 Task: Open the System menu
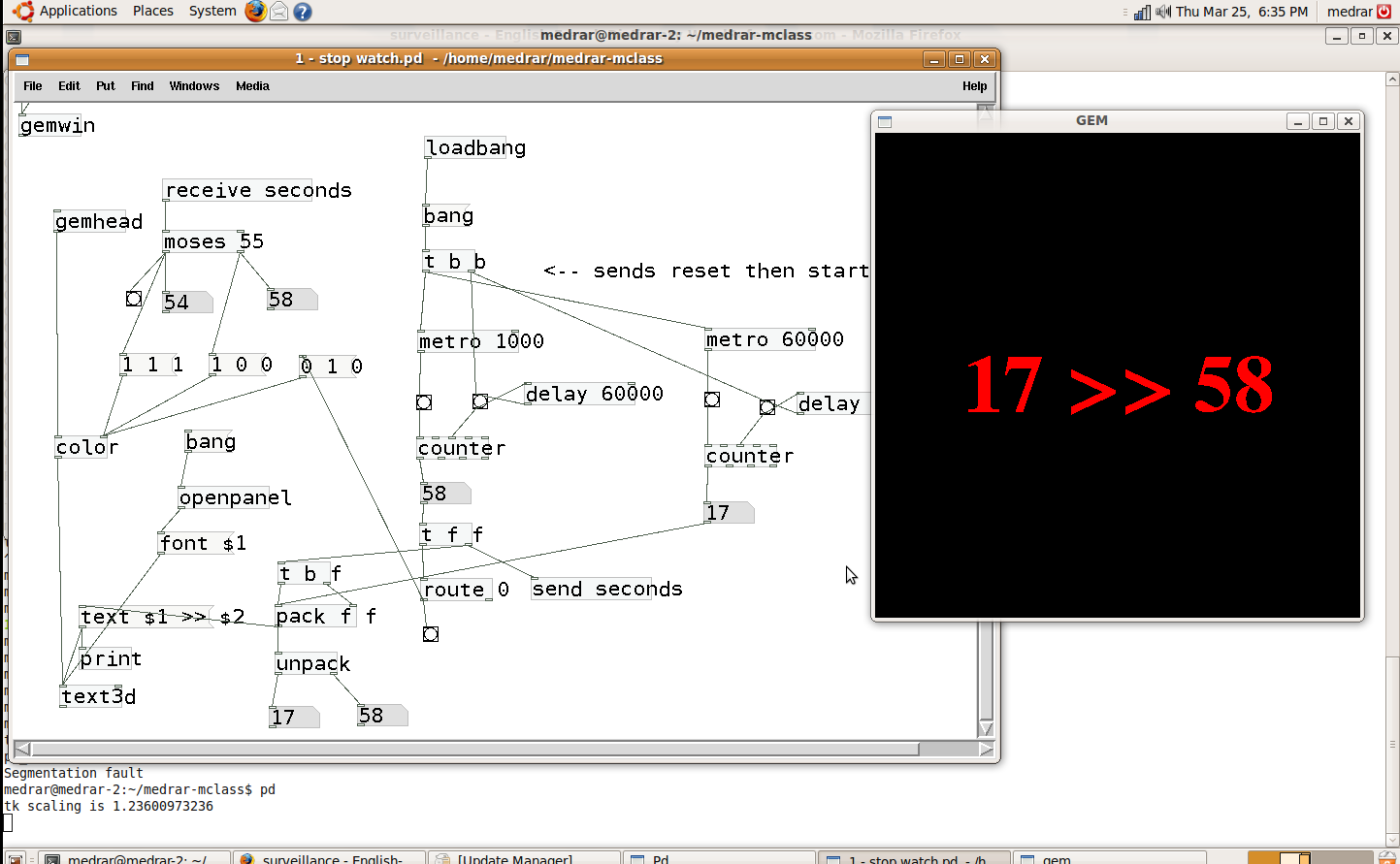[212, 11]
